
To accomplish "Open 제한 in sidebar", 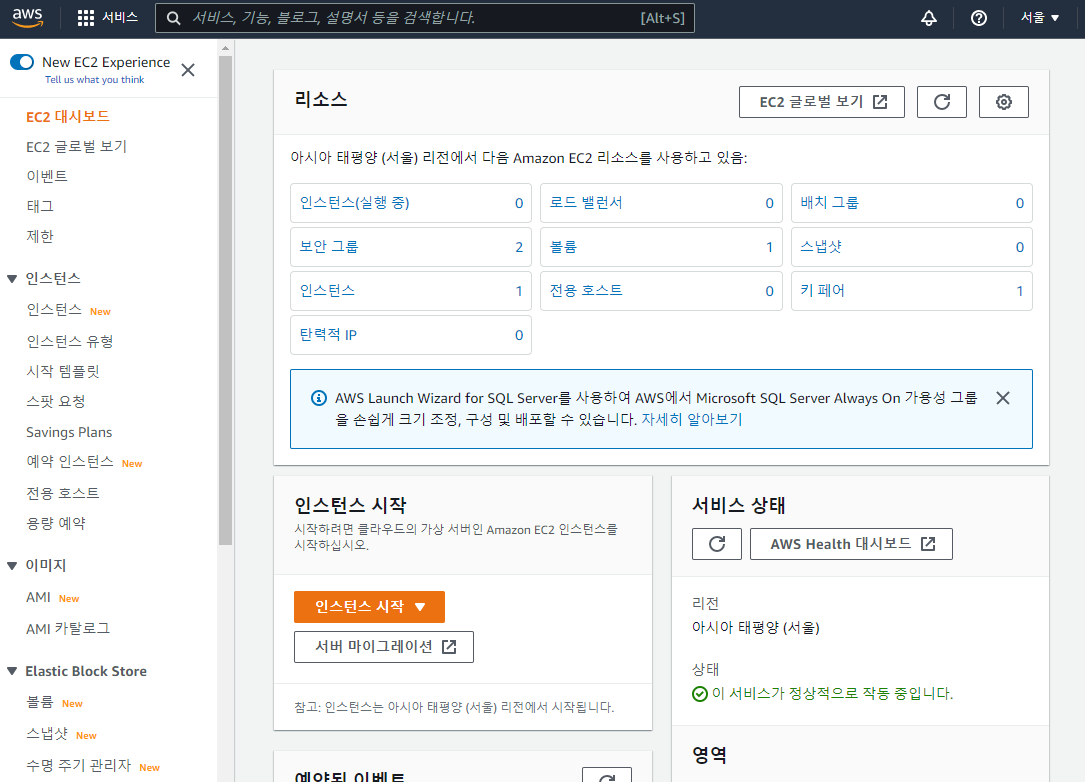I will 40,237.
